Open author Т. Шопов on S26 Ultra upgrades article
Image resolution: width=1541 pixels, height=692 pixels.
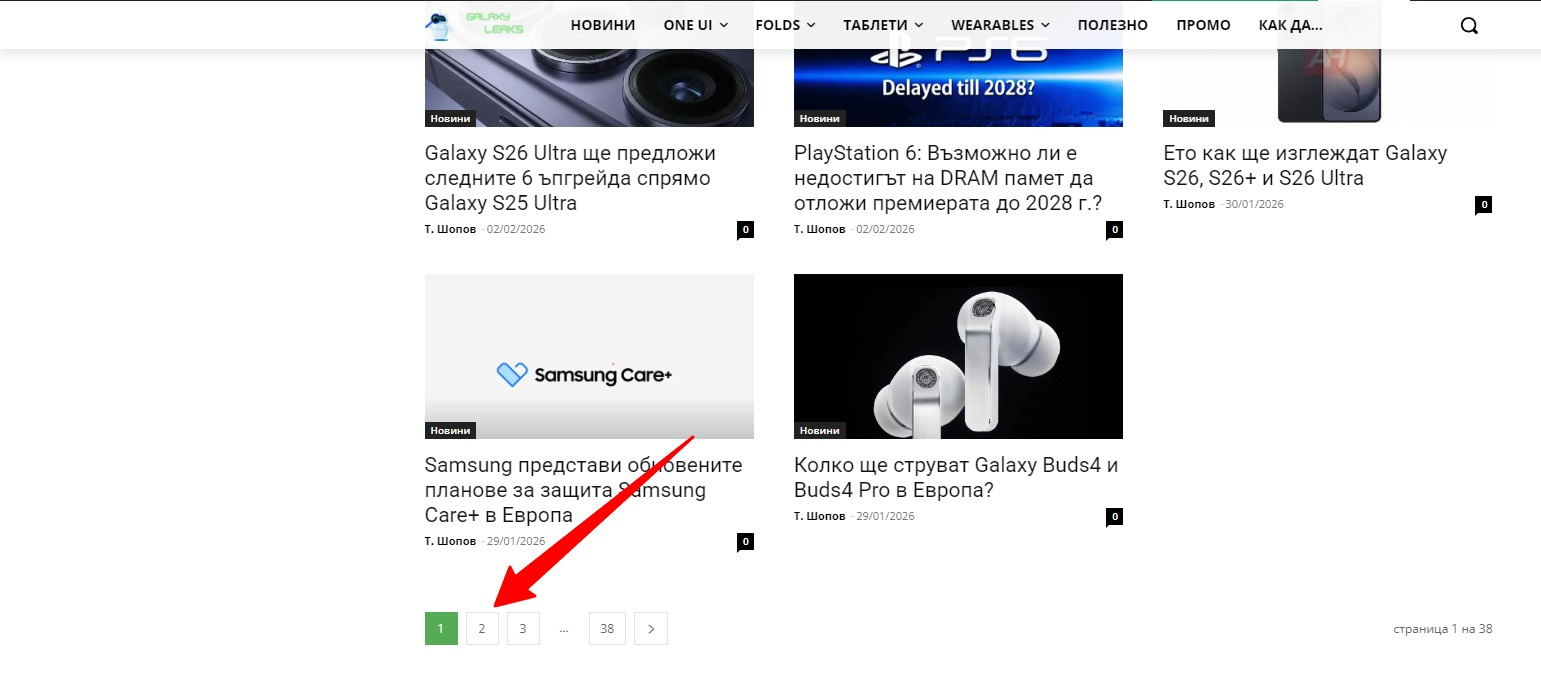tap(451, 229)
